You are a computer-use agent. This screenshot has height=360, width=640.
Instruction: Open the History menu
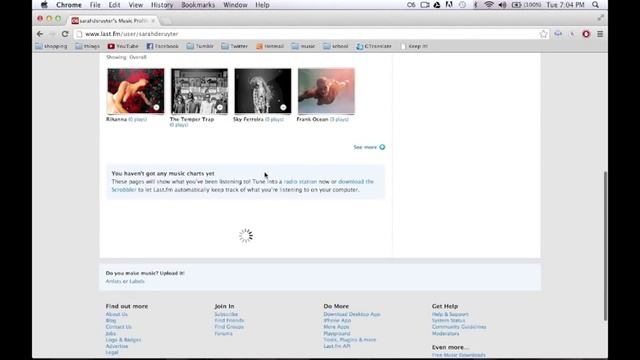click(x=162, y=5)
